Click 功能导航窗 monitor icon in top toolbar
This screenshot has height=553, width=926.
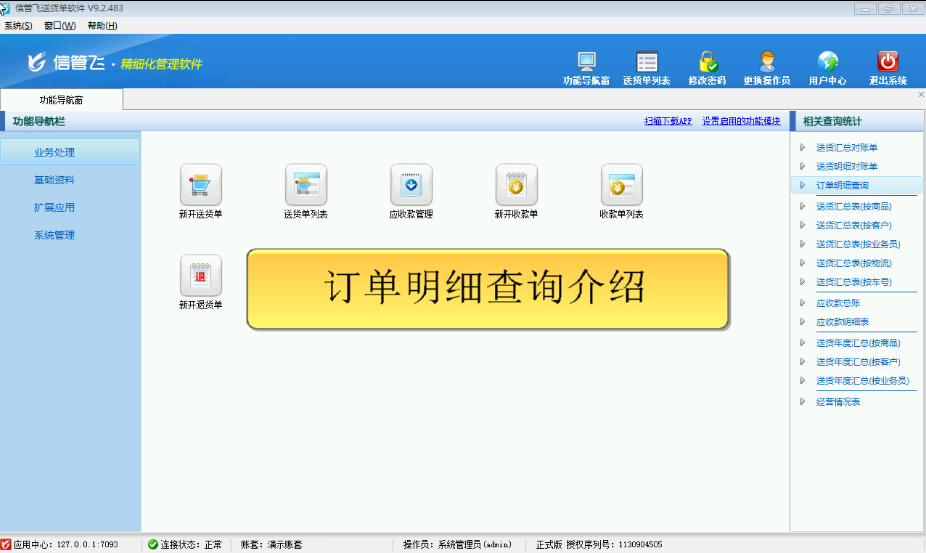pos(586,62)
